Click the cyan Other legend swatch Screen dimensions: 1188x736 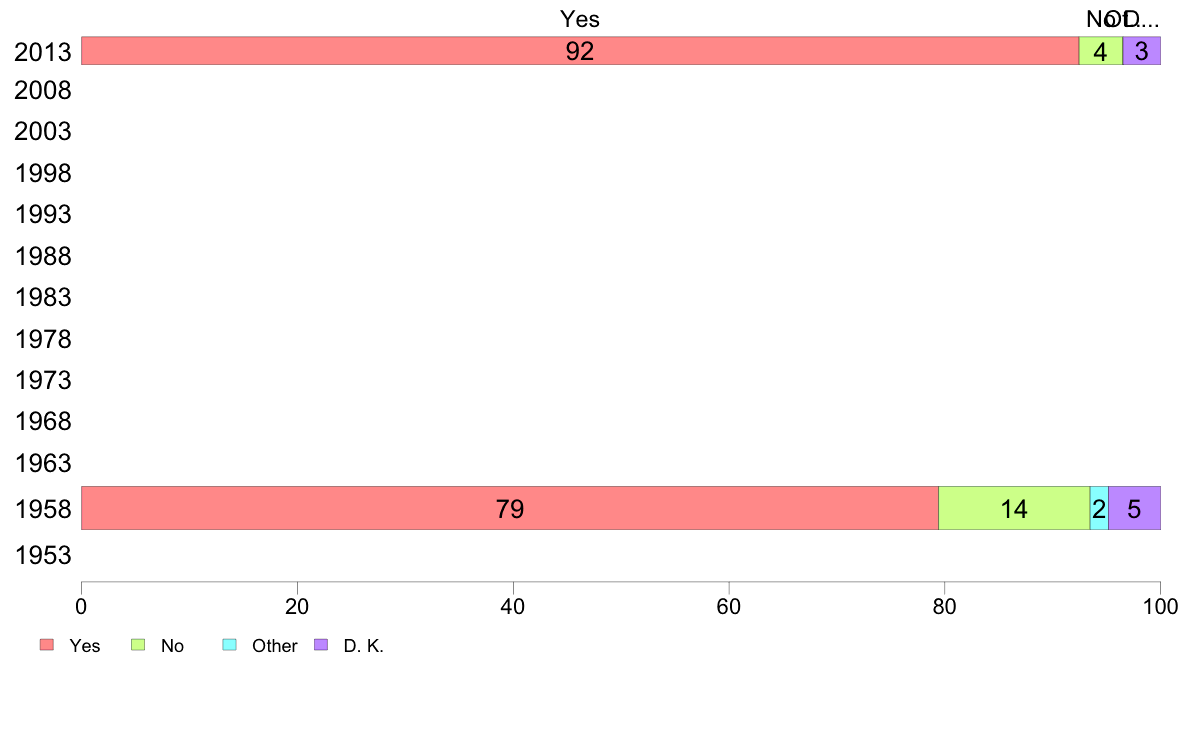point(230,644)
